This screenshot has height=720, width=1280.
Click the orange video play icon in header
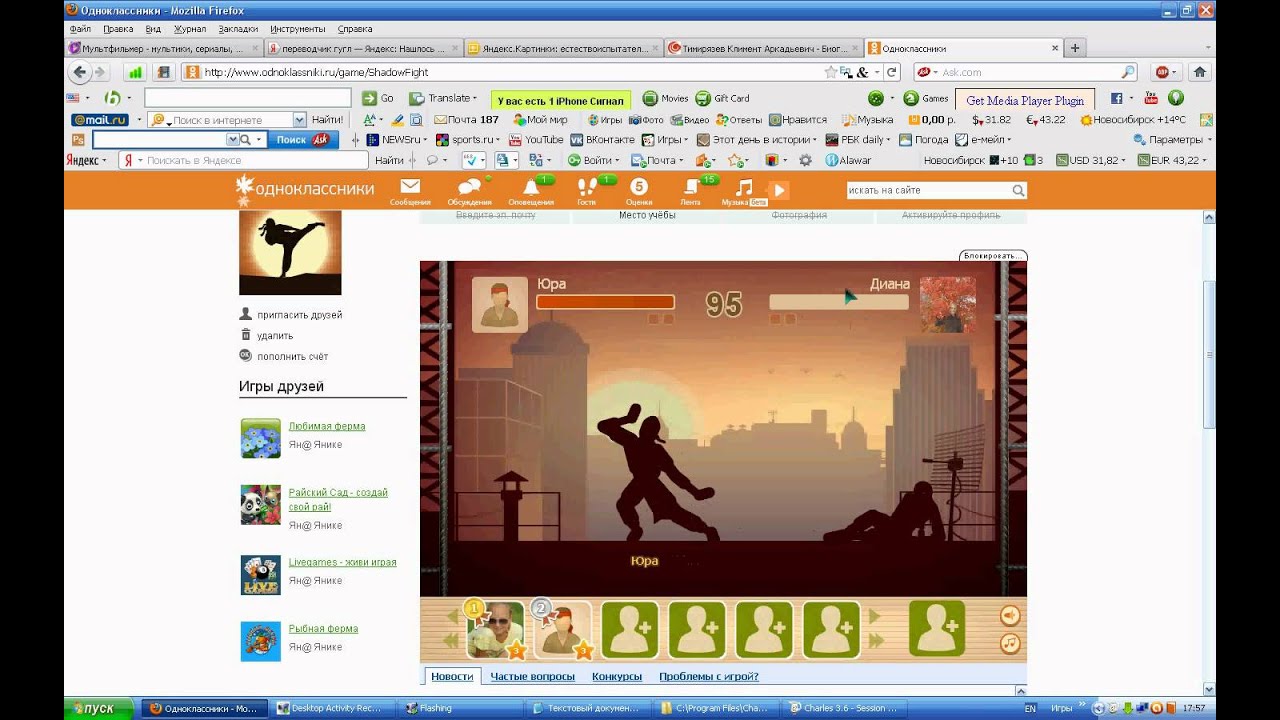(778, 190)
